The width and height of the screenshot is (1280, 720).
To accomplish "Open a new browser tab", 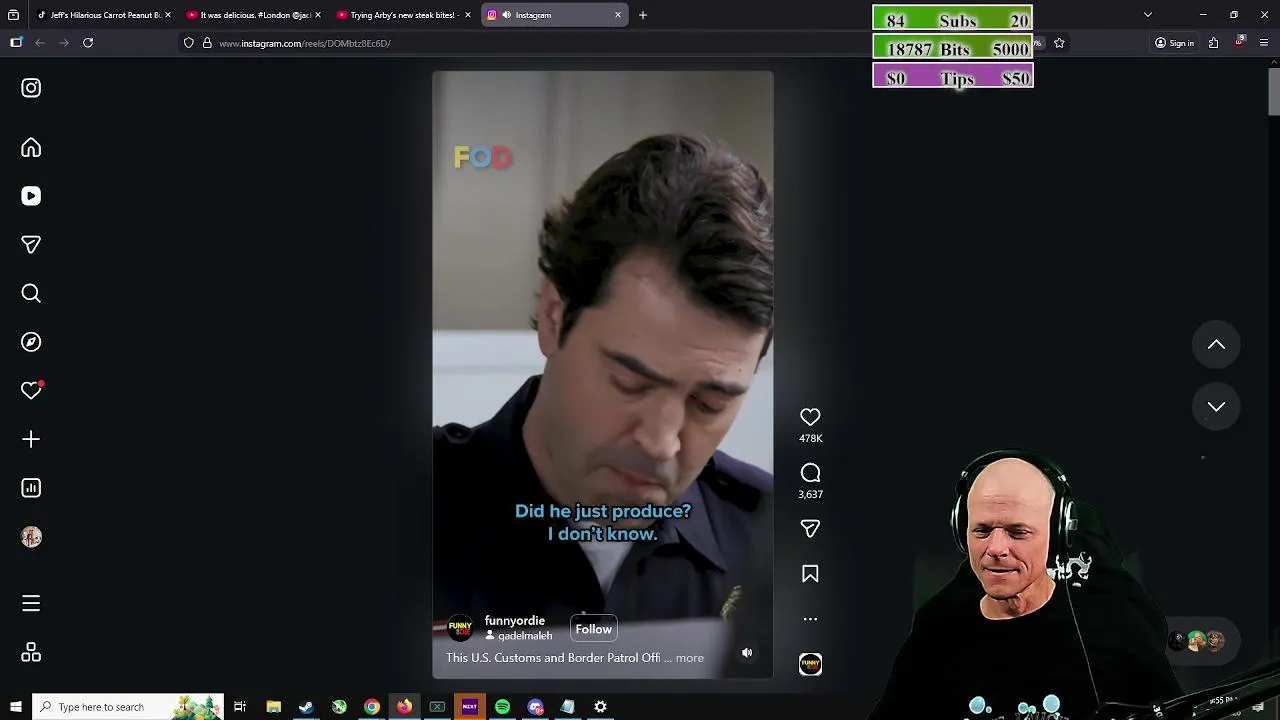I will pyautogui.click(x=643, y=15).
